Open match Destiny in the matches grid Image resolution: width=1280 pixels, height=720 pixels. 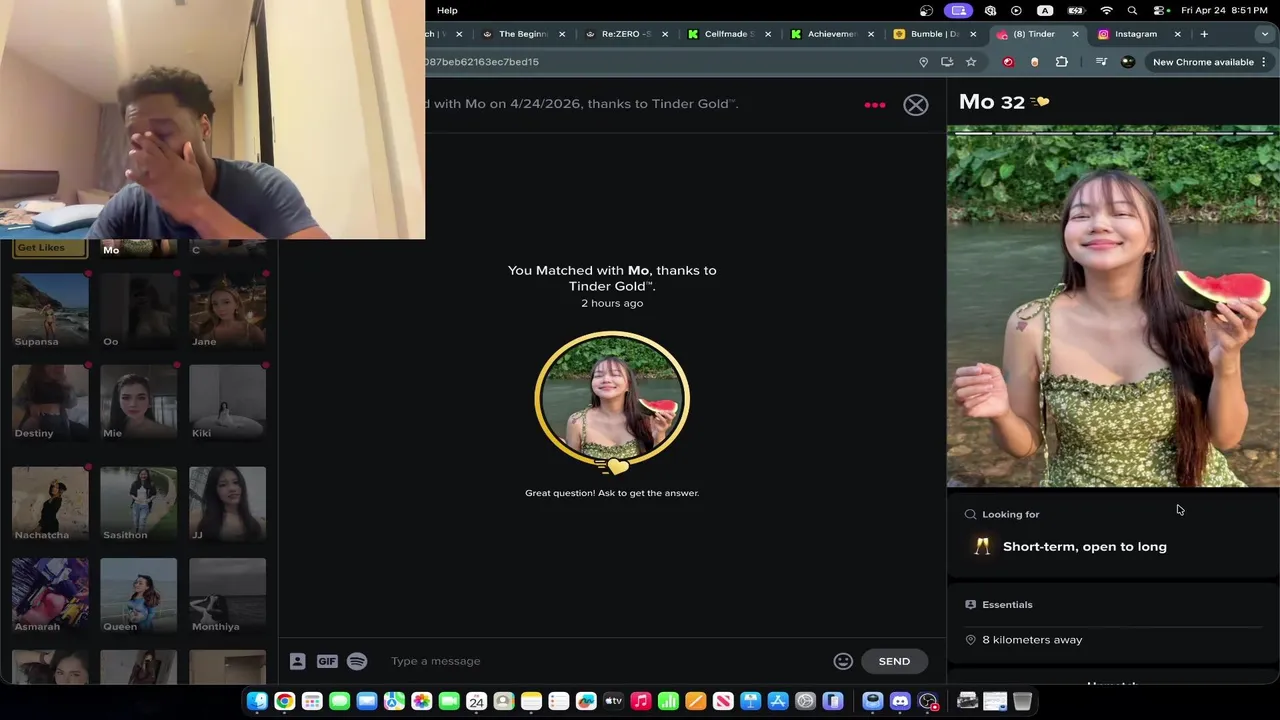(50, 402)
